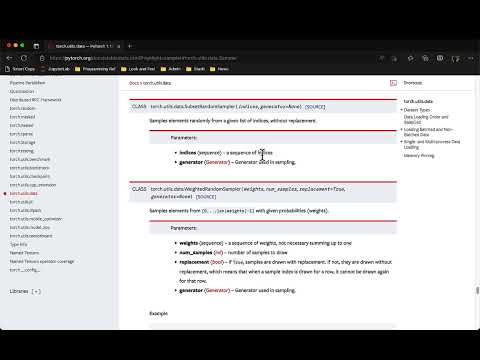The image size is (480, 360).
Task: Open torch.__config__ in sidebar
Action: click(25, 270)
